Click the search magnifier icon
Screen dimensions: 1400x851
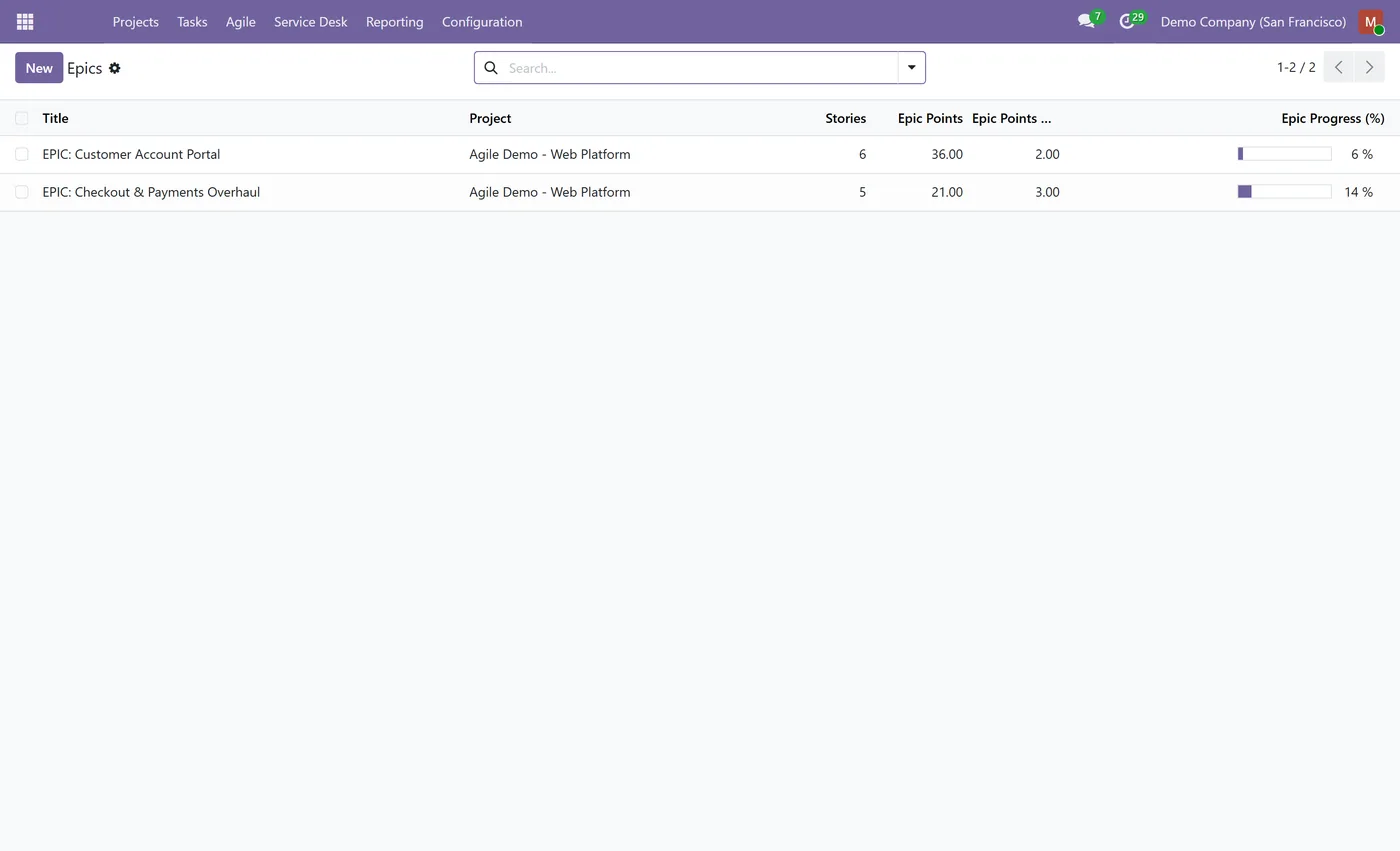pos(491,68)
